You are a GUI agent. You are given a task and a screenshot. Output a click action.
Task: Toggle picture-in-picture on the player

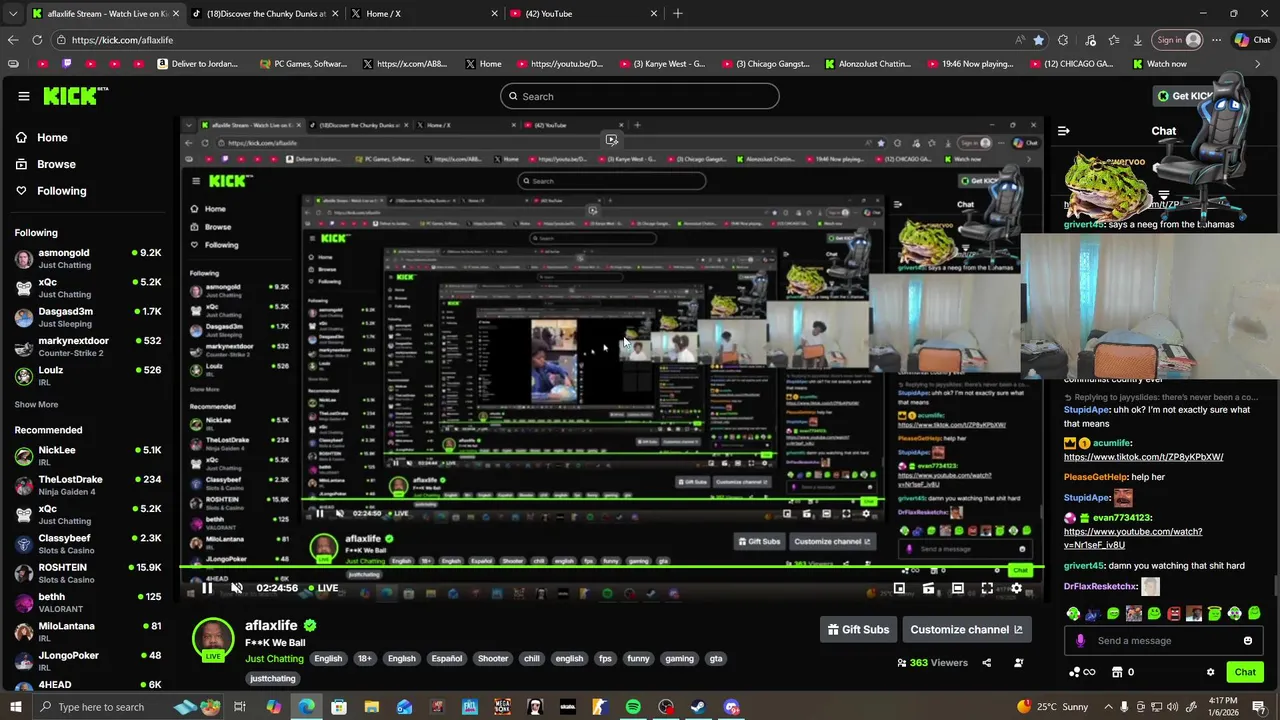[899, 588]
